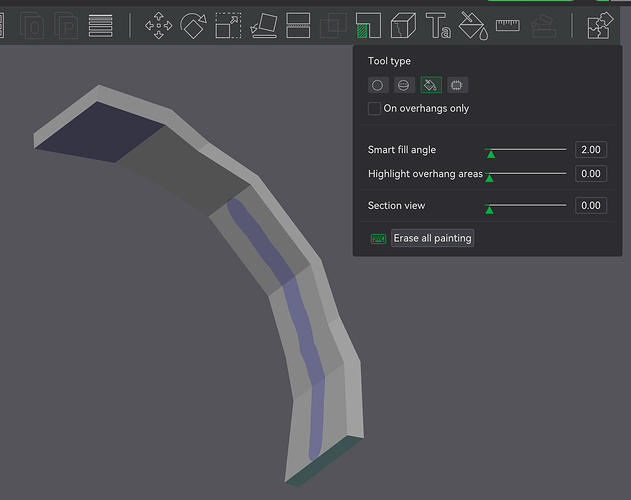Open the Text shape tool

click(438, 26)
